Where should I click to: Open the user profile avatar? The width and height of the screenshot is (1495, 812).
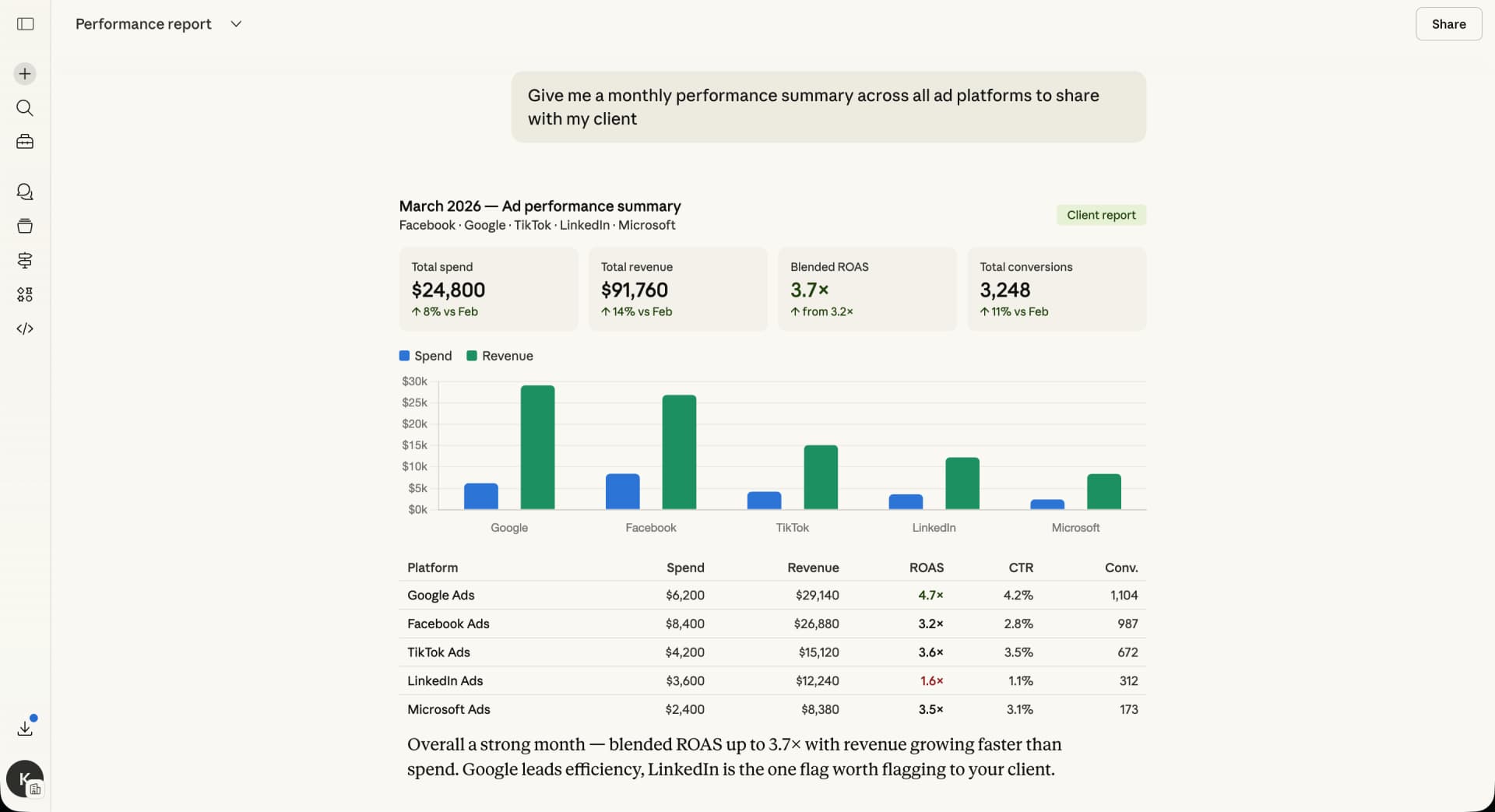point(24,779)
